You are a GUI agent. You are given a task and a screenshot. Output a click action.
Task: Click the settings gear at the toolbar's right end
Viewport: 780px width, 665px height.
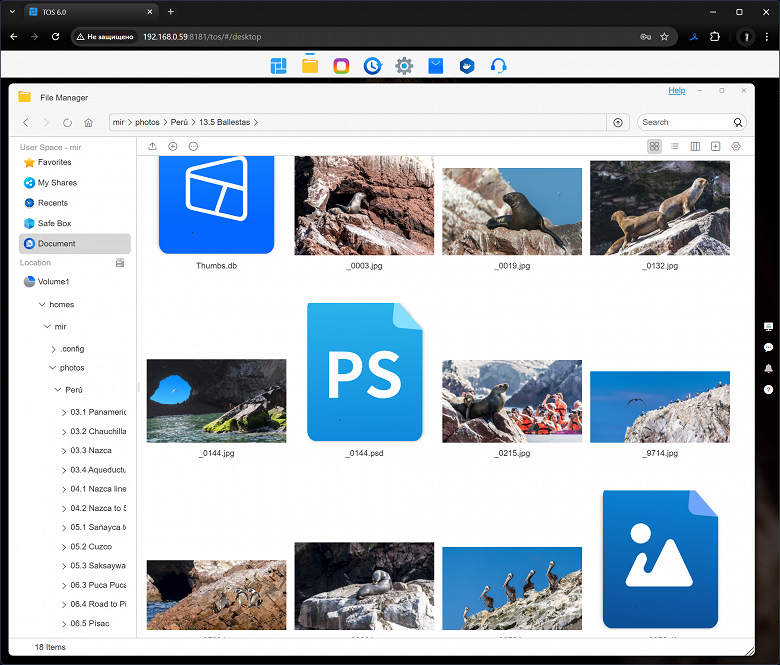coord(736,146)
